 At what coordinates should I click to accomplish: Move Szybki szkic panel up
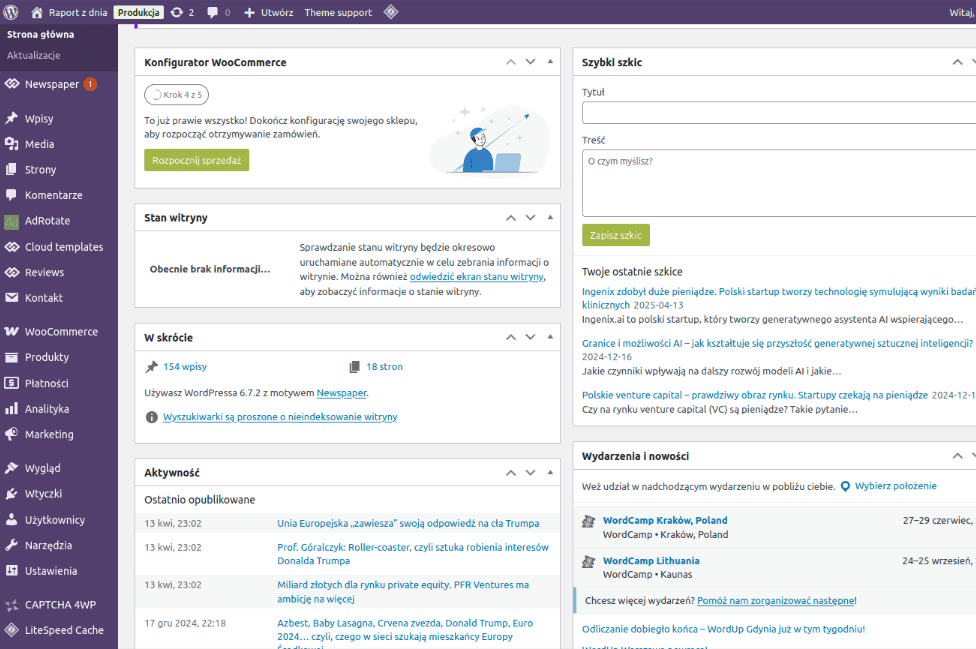[x=957, y=62]
